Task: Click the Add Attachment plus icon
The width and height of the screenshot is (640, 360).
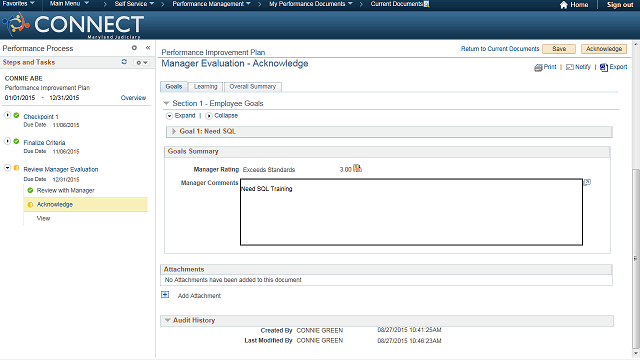Action: pos(165,295)
